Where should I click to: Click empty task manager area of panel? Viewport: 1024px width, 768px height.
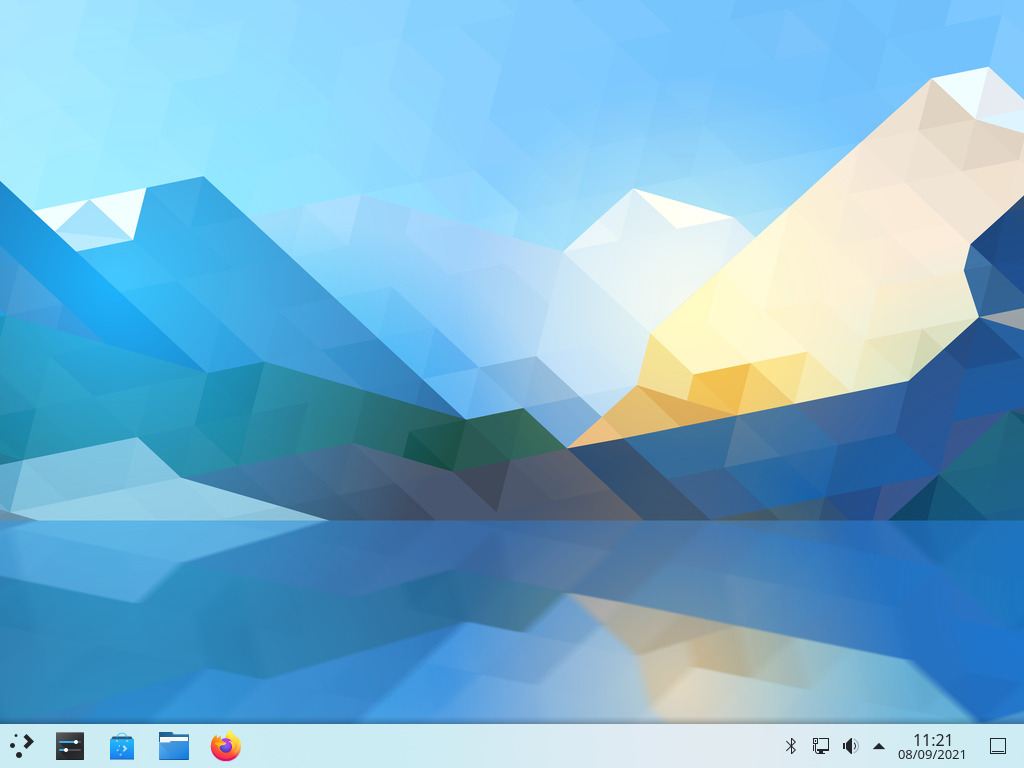[x=509, y=746]
